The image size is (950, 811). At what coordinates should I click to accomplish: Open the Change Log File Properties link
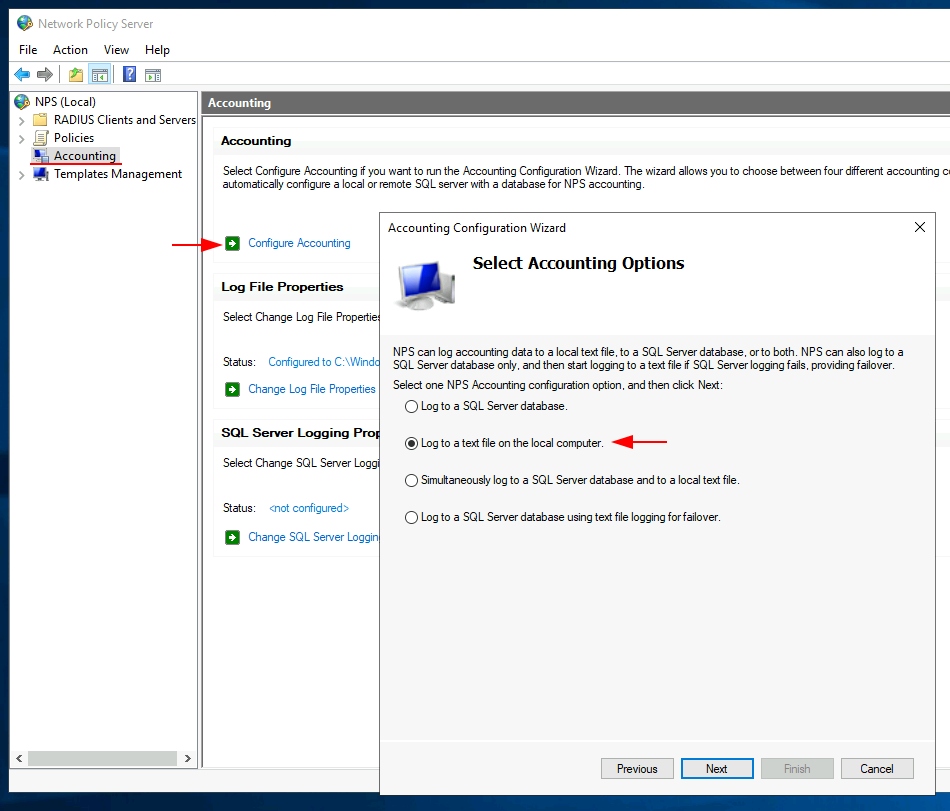pyautogui.click(x=312, y=389)
